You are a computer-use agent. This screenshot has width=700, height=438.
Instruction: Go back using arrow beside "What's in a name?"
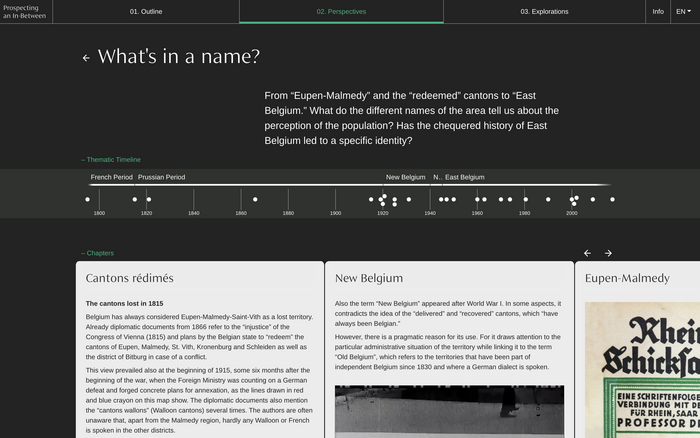[x=86, y=58]
